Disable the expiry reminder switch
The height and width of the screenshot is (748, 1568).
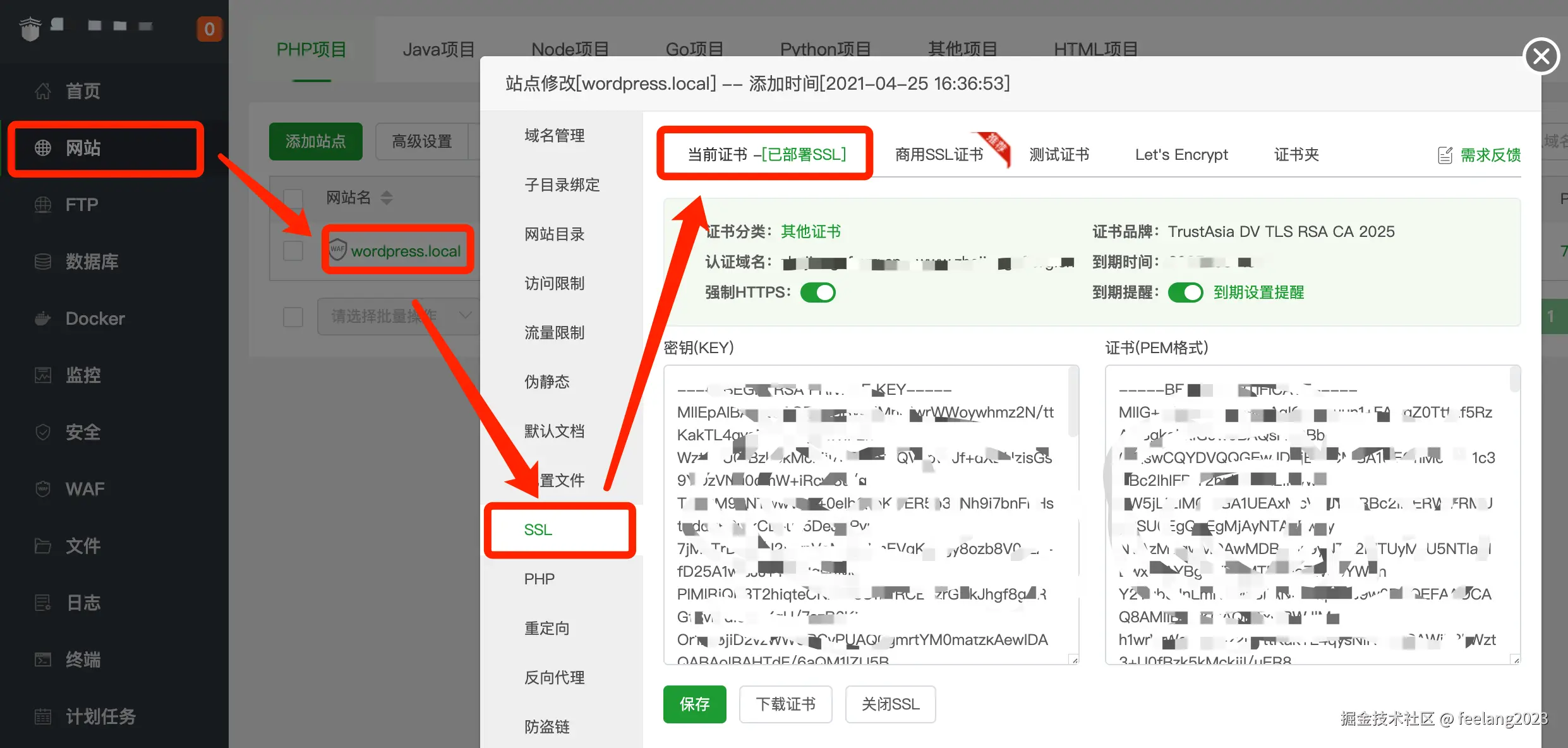tap(1185, 293)
